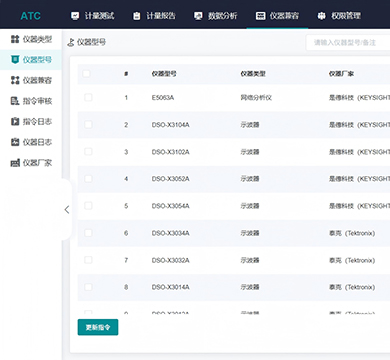
Task: Click 示波器 in the DSO-X3102A row
Action: pyautogui.click(x=250, y=152)
